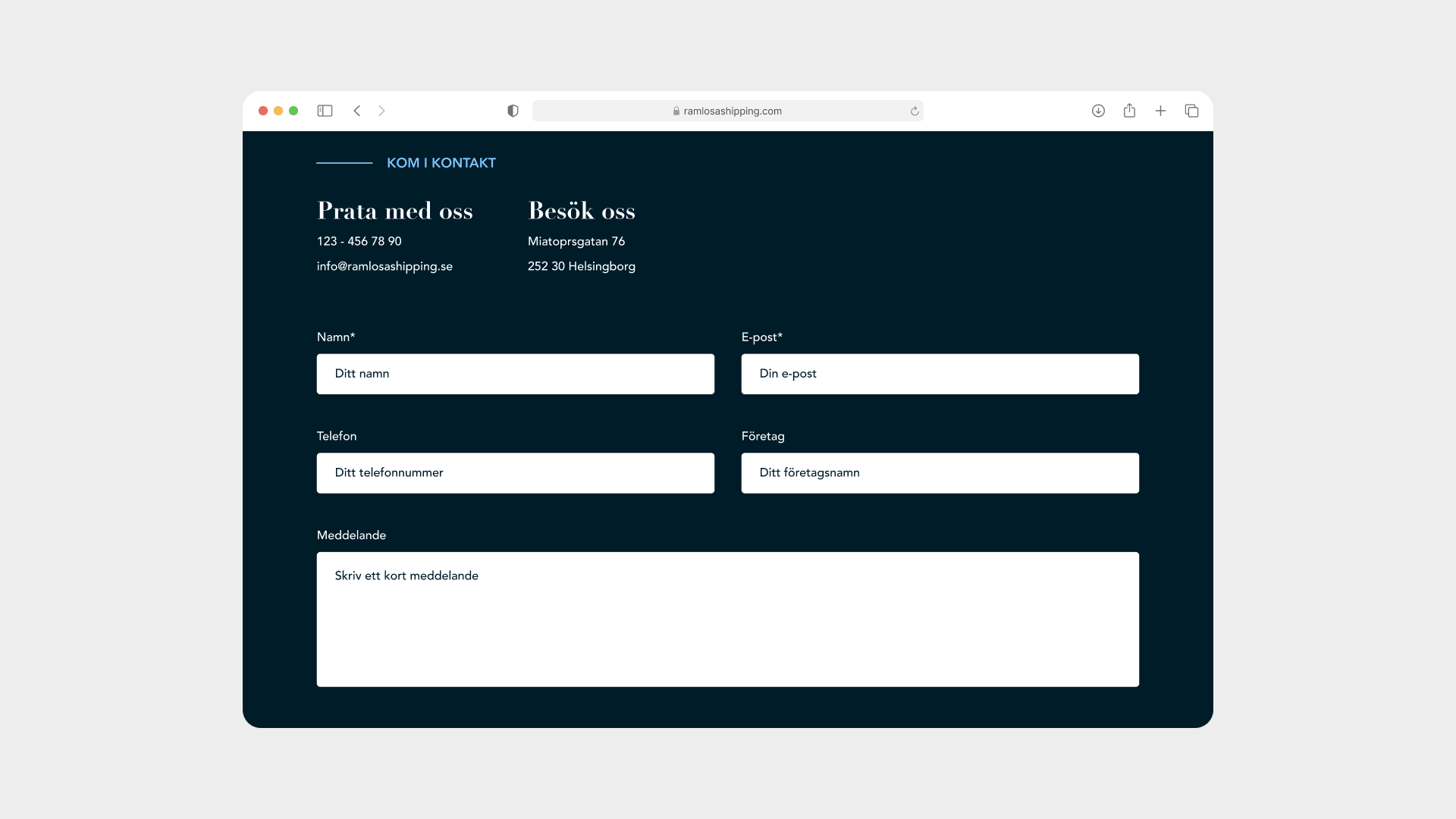Select the Ditt telefonnummer field
The width and height of the screenshot is (1456, 819).
515,473
